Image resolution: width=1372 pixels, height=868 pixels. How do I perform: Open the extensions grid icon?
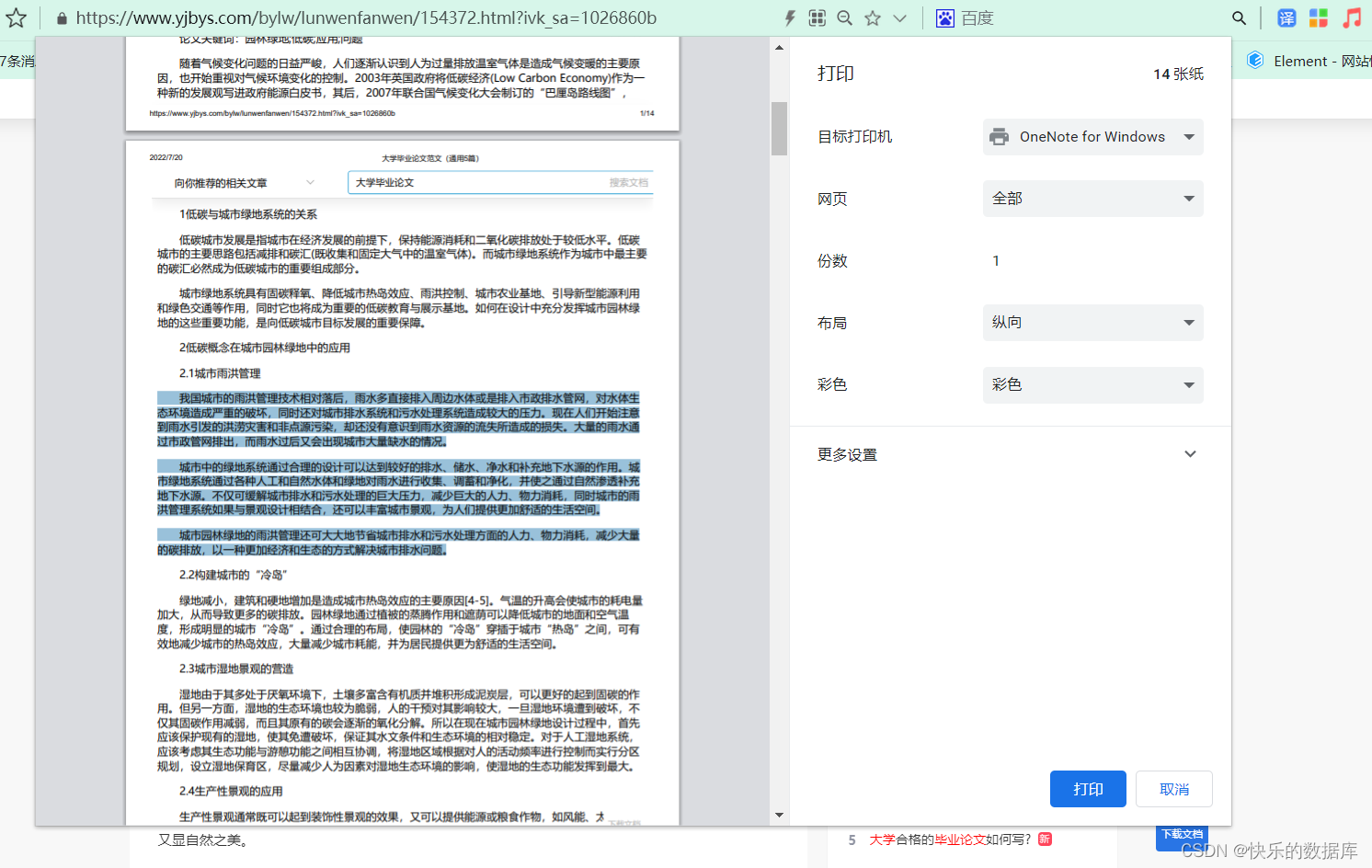817,17
